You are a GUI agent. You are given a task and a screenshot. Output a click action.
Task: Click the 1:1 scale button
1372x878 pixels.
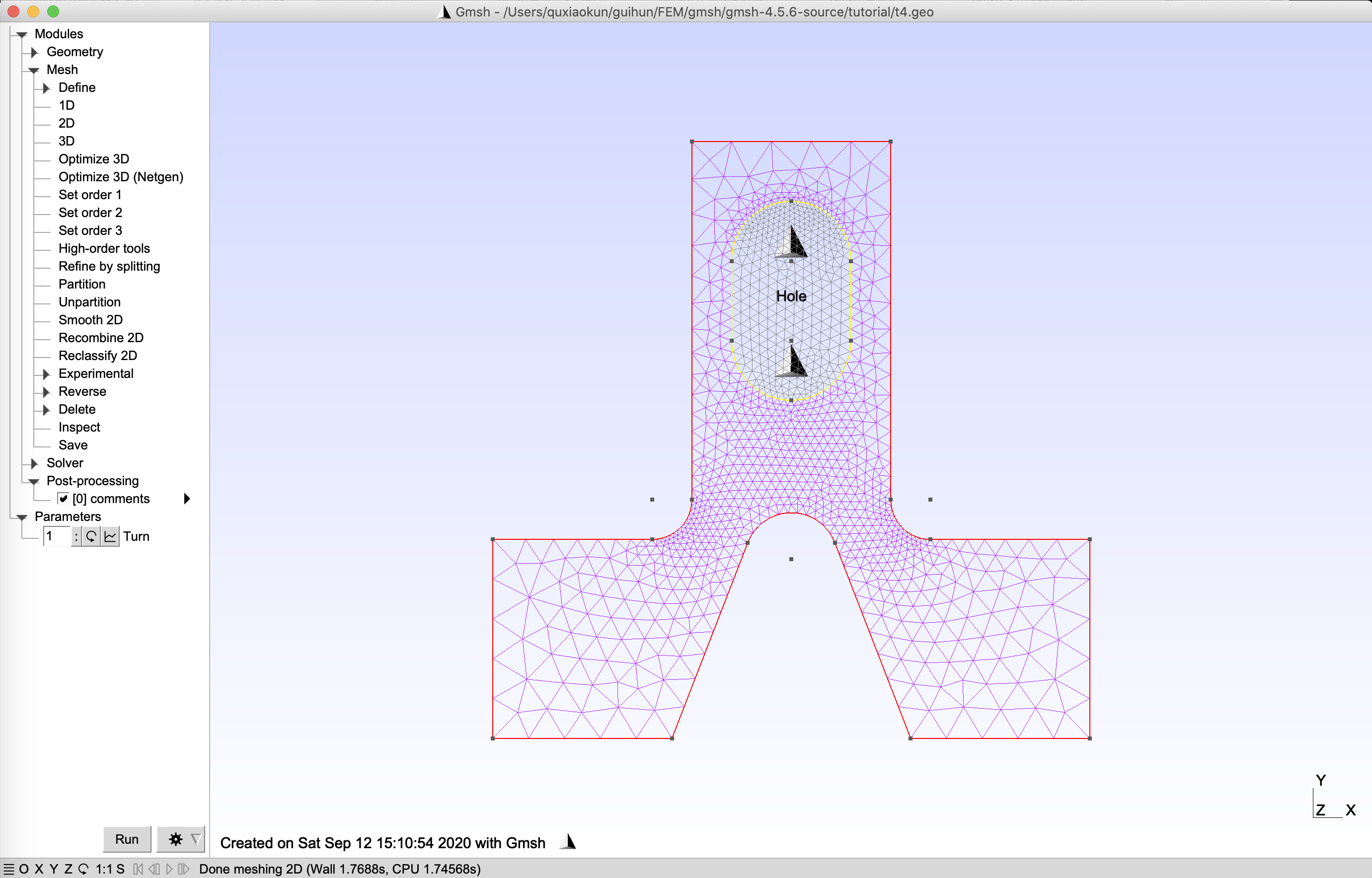coord(103,869)
